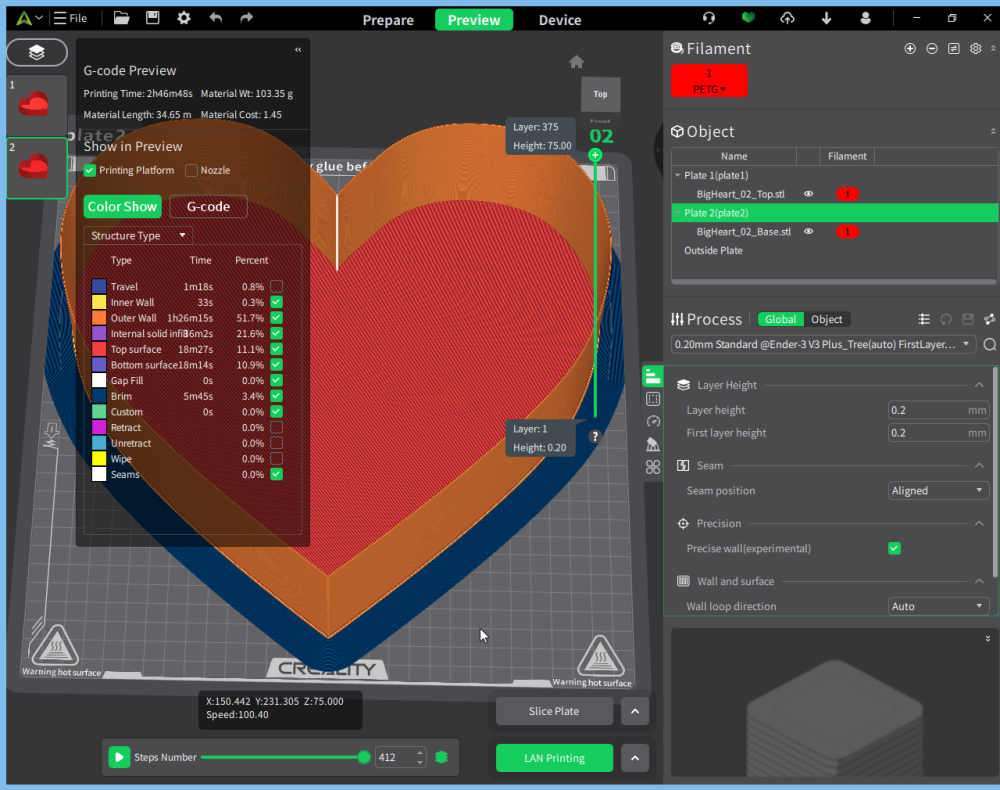Click the home view icon above cube
The width and height of the screenshot is (1000, 790).
[576, 62]
